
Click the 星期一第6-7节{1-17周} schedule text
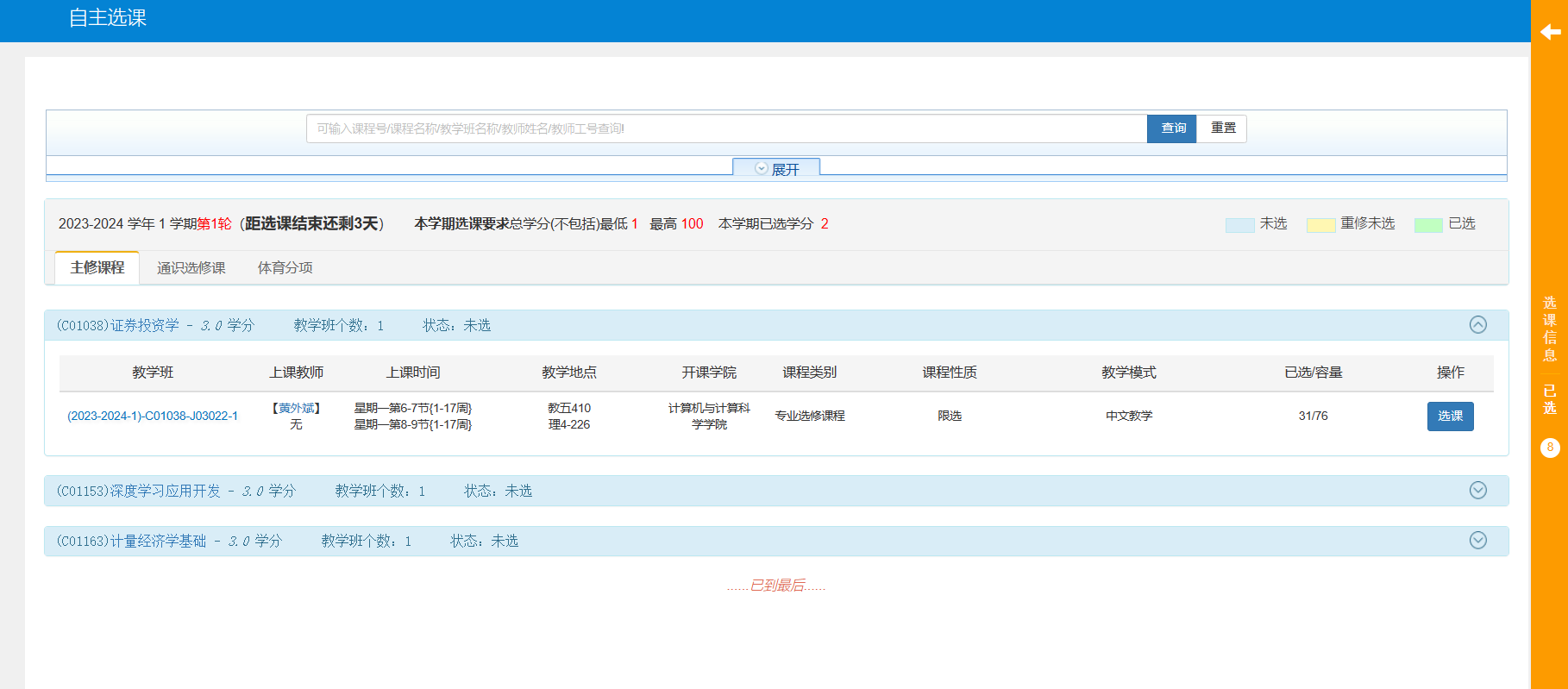click(413, 408)
